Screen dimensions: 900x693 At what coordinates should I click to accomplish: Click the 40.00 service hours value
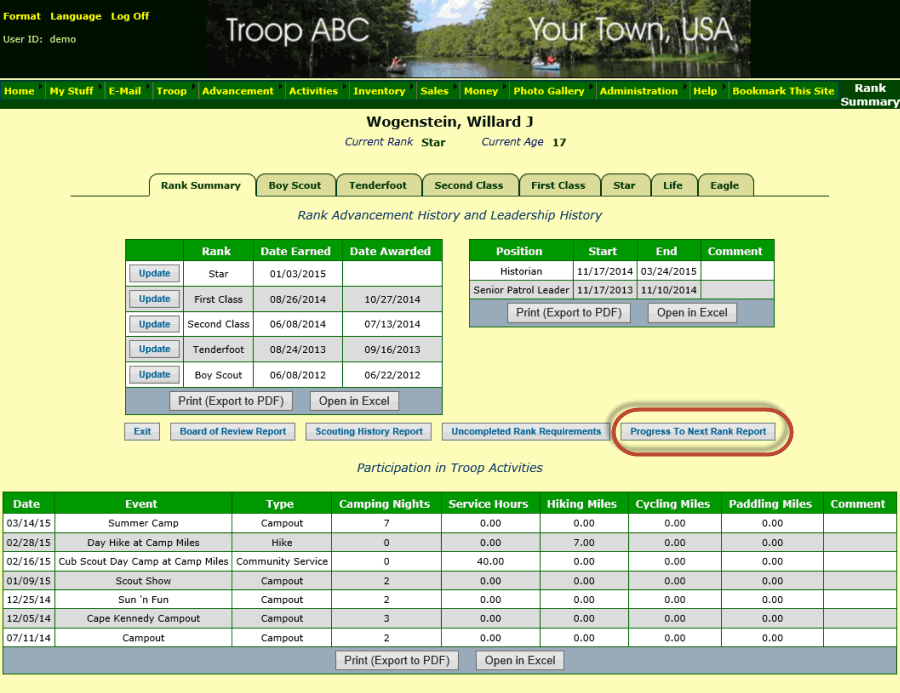pyautogui.click(x=490, y=562)
